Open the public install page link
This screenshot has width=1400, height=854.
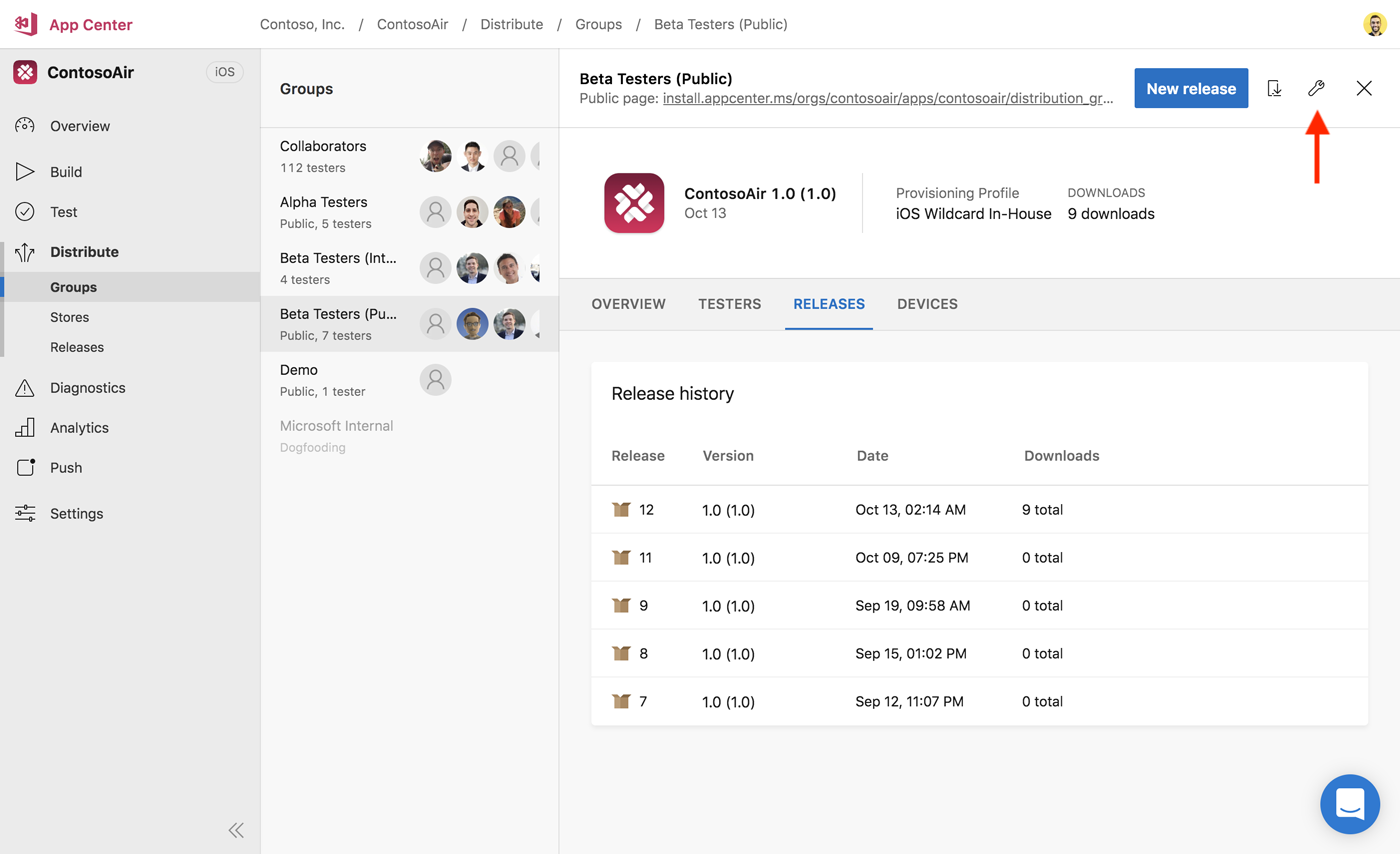(x=887, y=98)
